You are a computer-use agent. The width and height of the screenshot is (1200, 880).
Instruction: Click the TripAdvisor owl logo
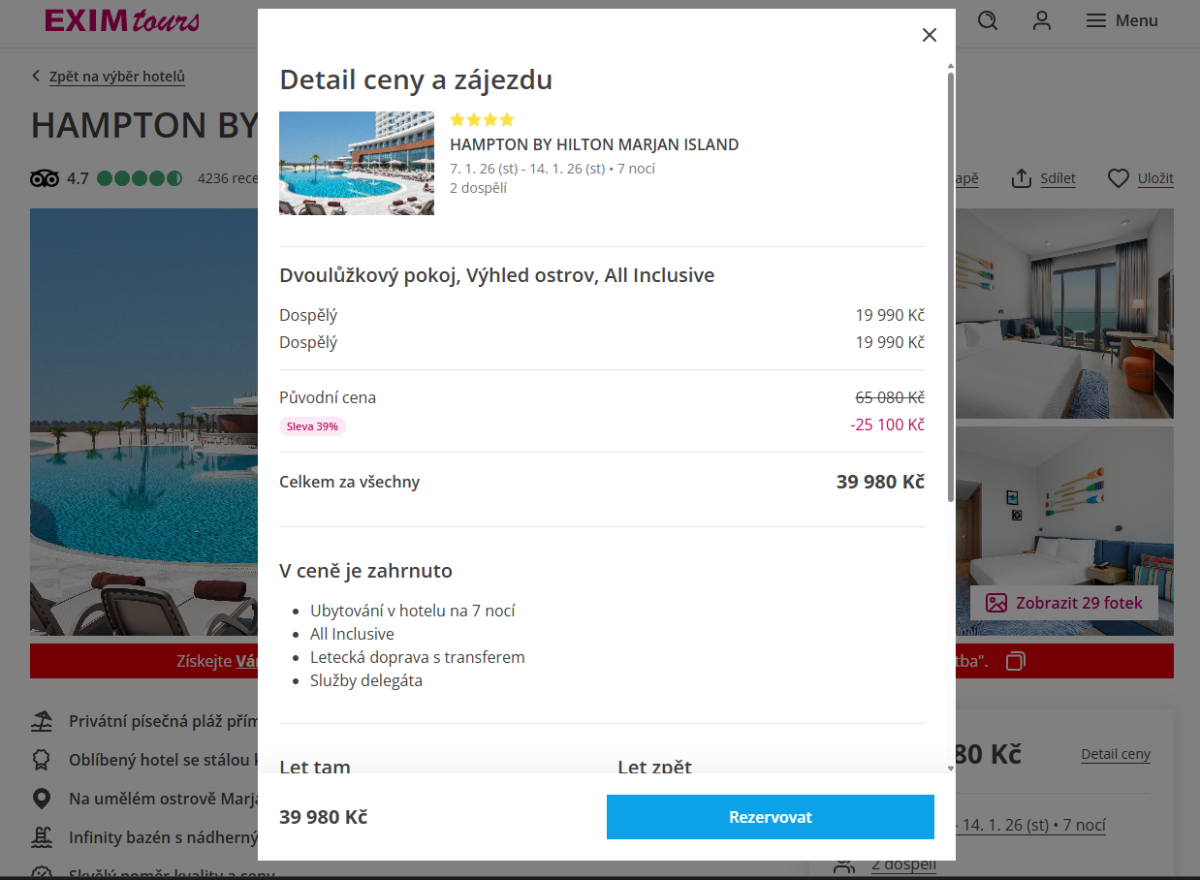pos(44,179)
